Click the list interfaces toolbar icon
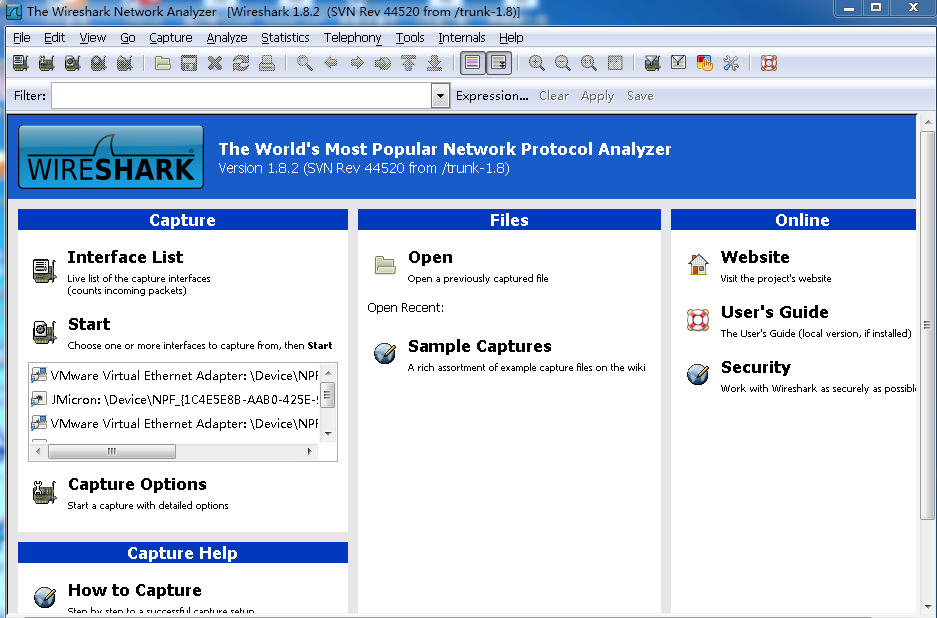This screenshot has width=937, height=618. pos(21,63)
